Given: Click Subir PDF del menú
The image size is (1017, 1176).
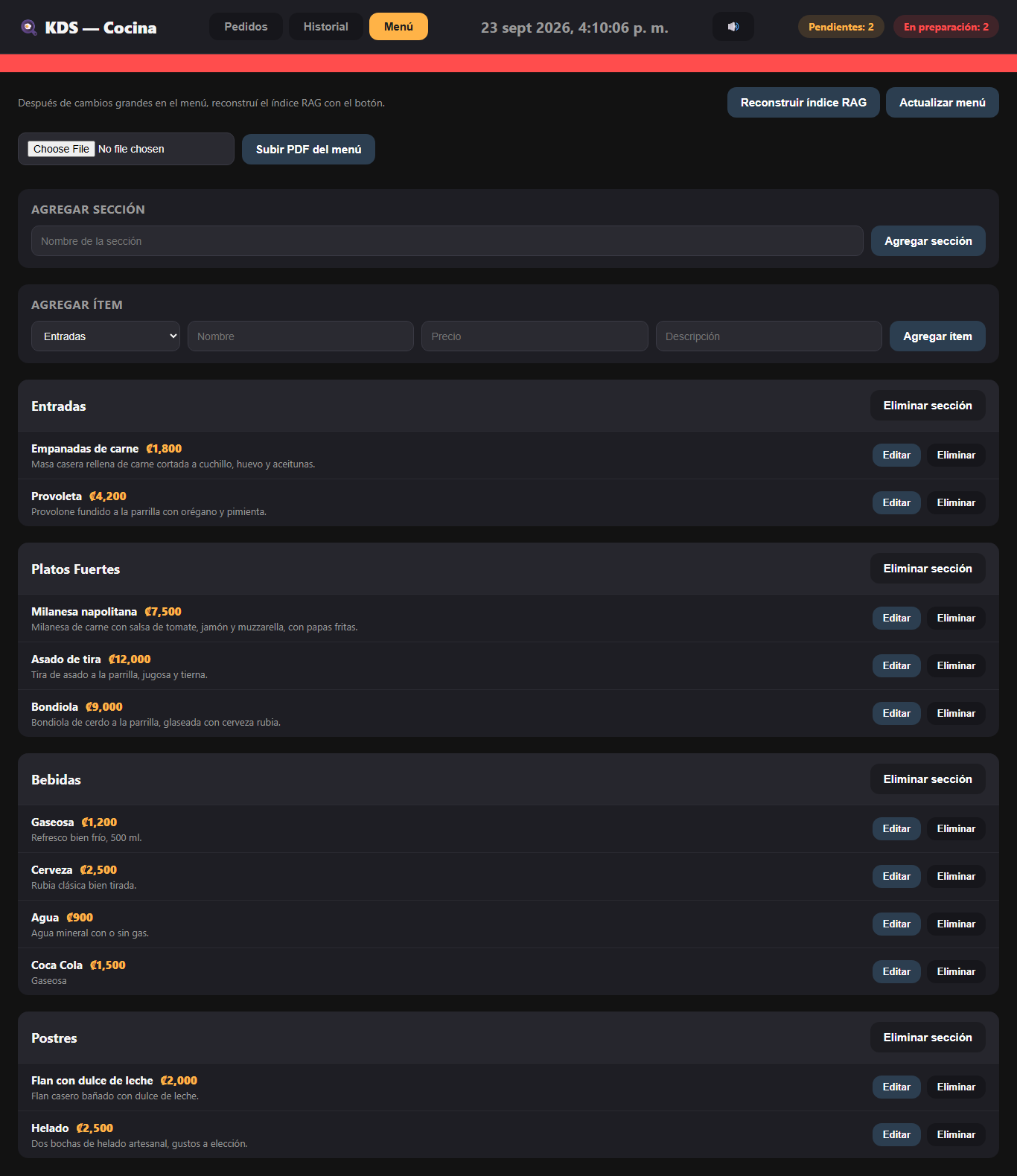Looking at the screenshot, I should point(308,150).
